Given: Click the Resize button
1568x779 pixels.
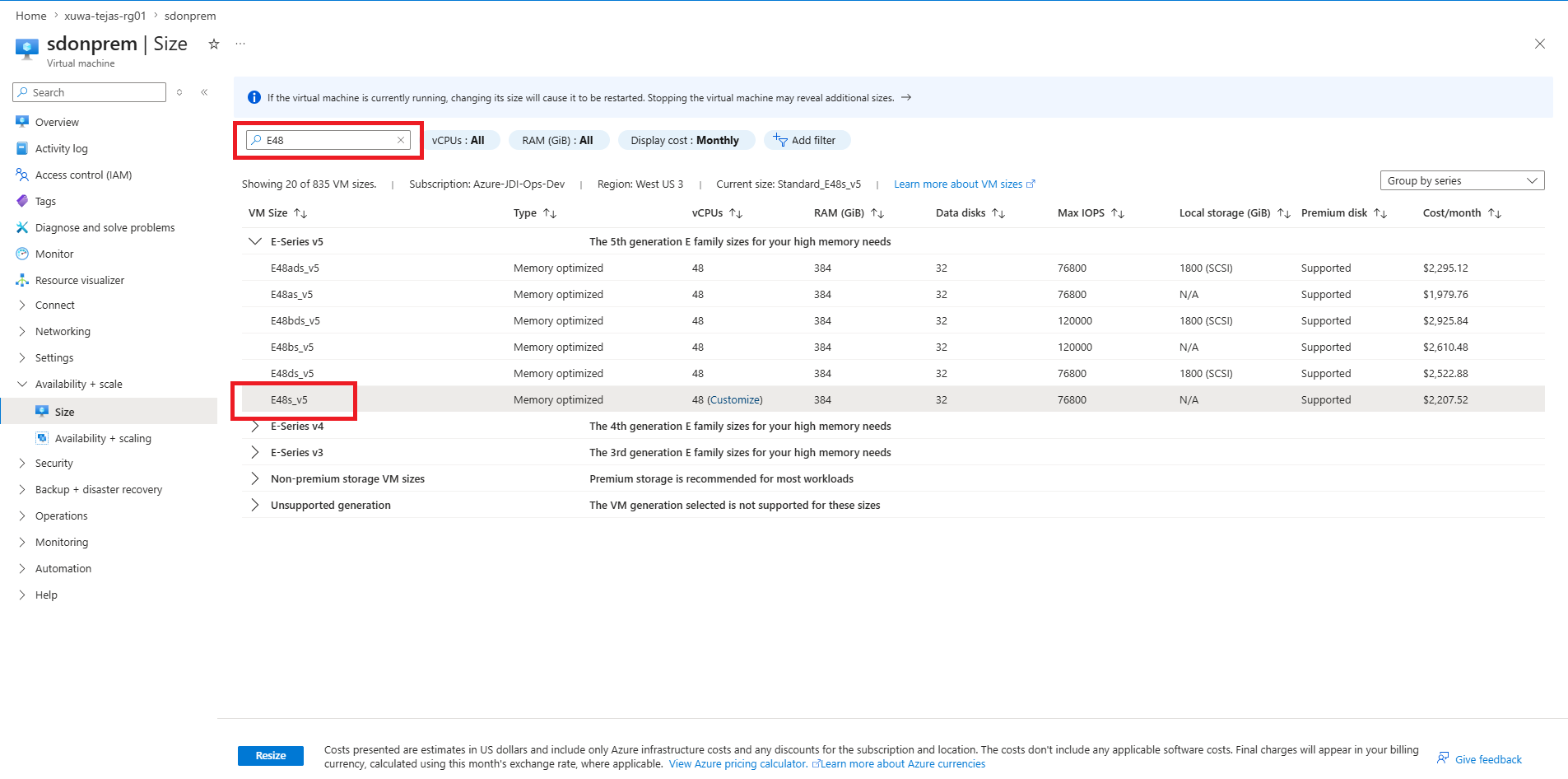Looking at the screenshot, I should click(271, 755).
